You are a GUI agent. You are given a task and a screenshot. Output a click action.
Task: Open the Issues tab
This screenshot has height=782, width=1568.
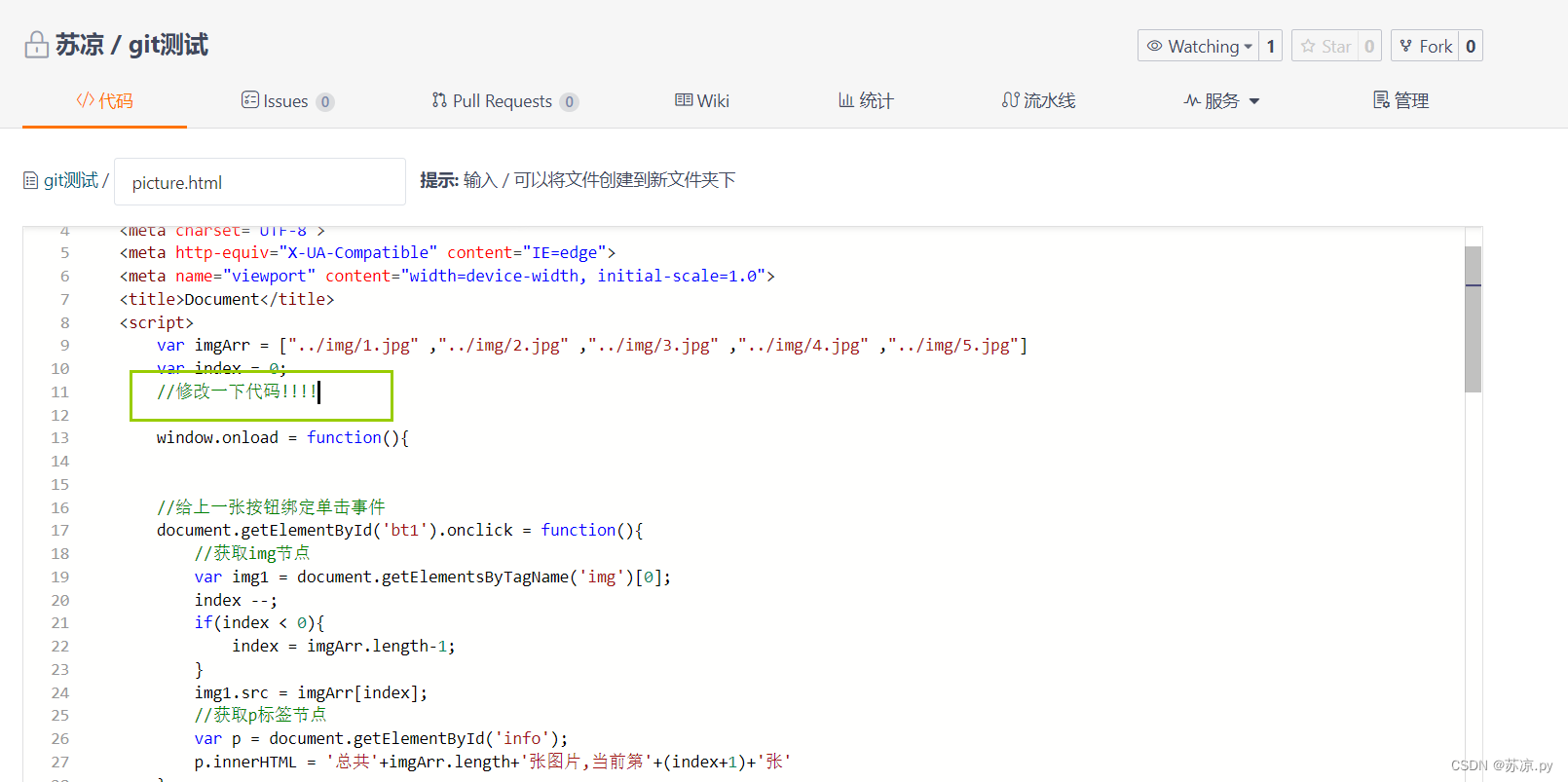pyautogui.click(x=287, y=101)
